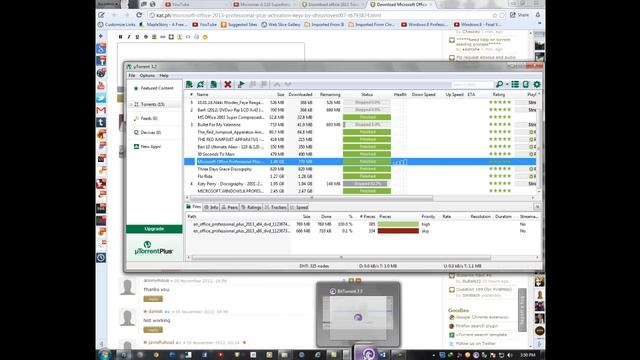640x360 pixels.
Task: Click the green Upgrade button
Action: [x=154, y=229]
